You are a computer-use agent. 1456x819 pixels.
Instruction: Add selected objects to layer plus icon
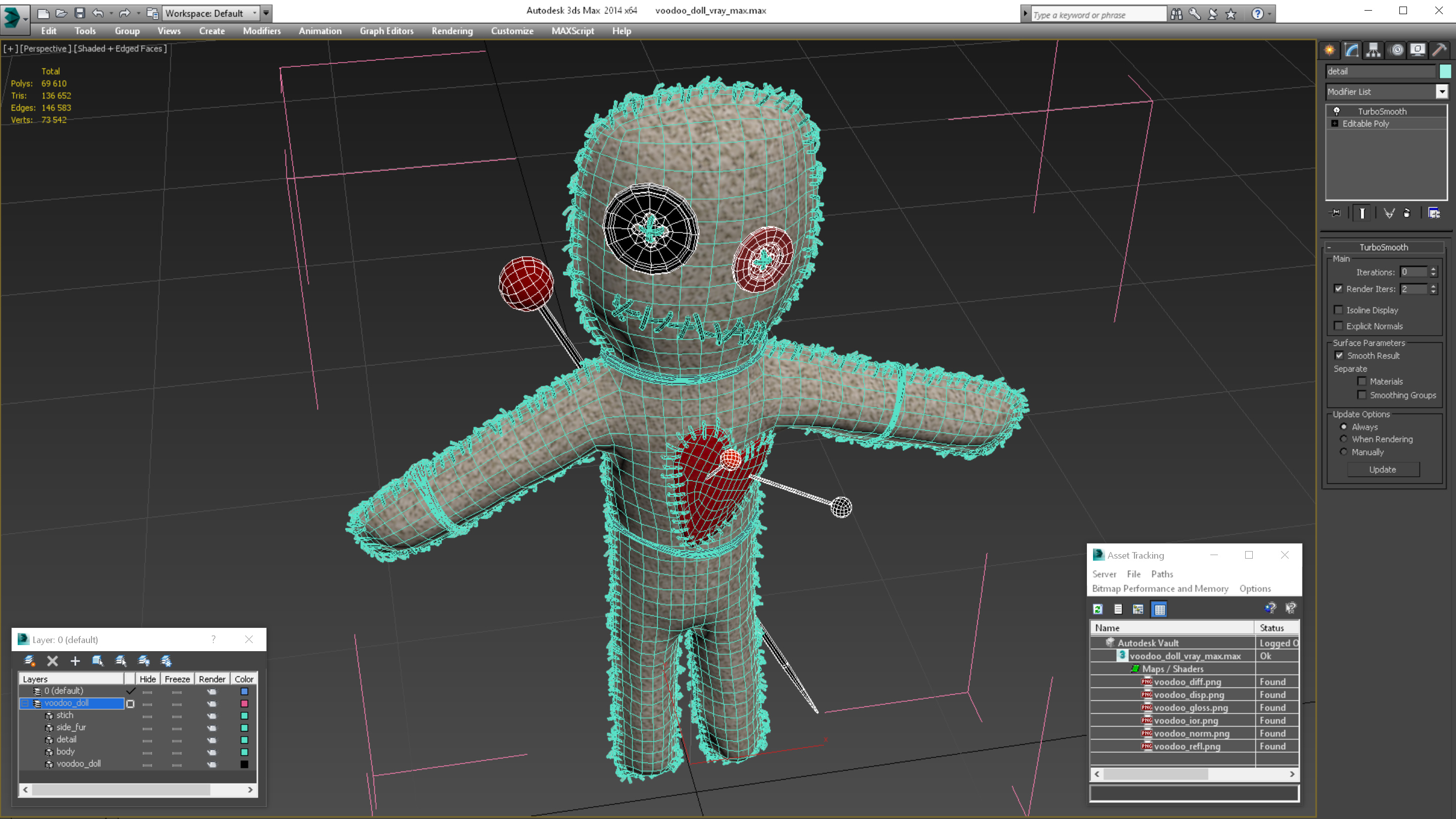75,661
